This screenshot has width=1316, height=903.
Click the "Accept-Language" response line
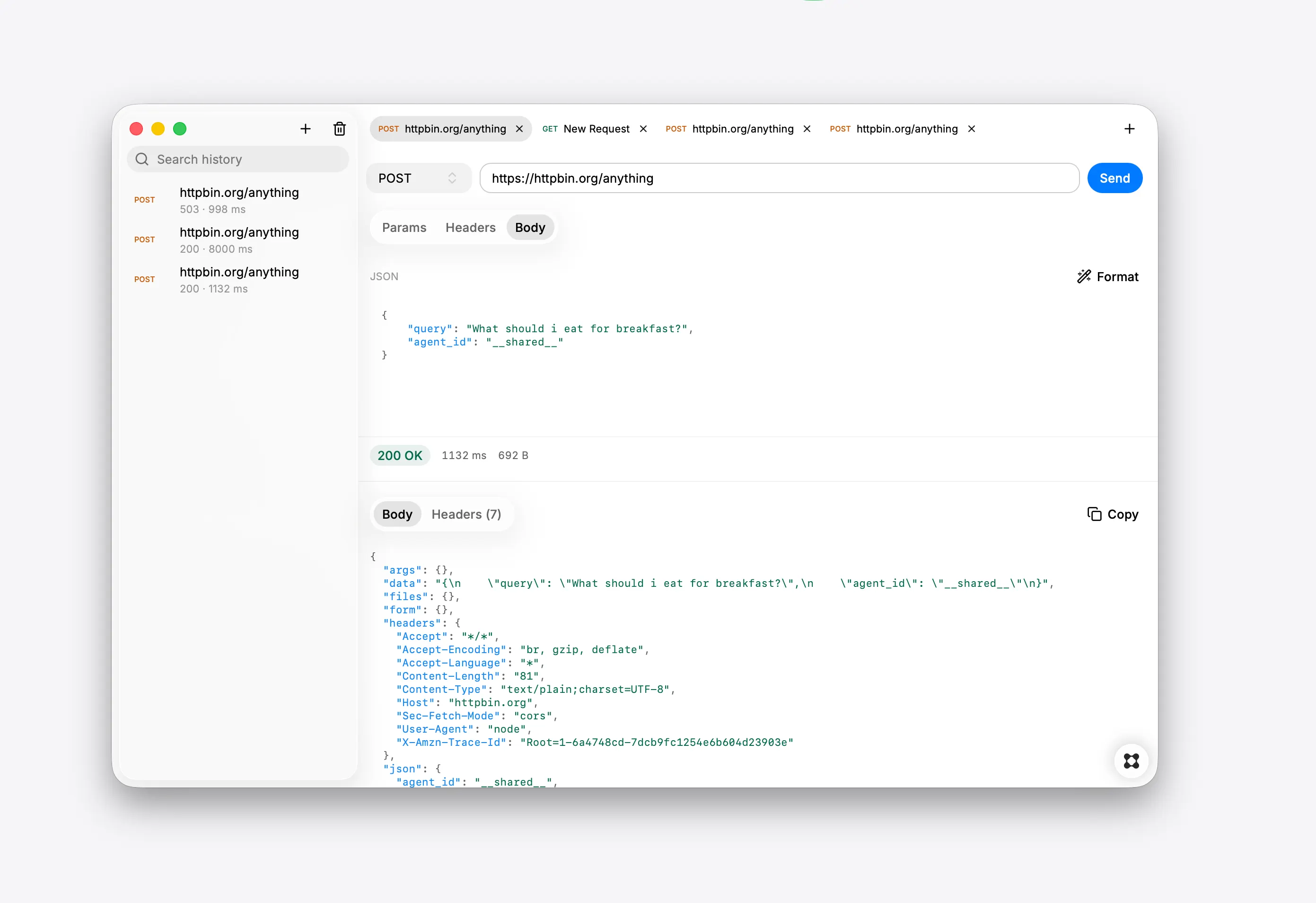[470, 663]
